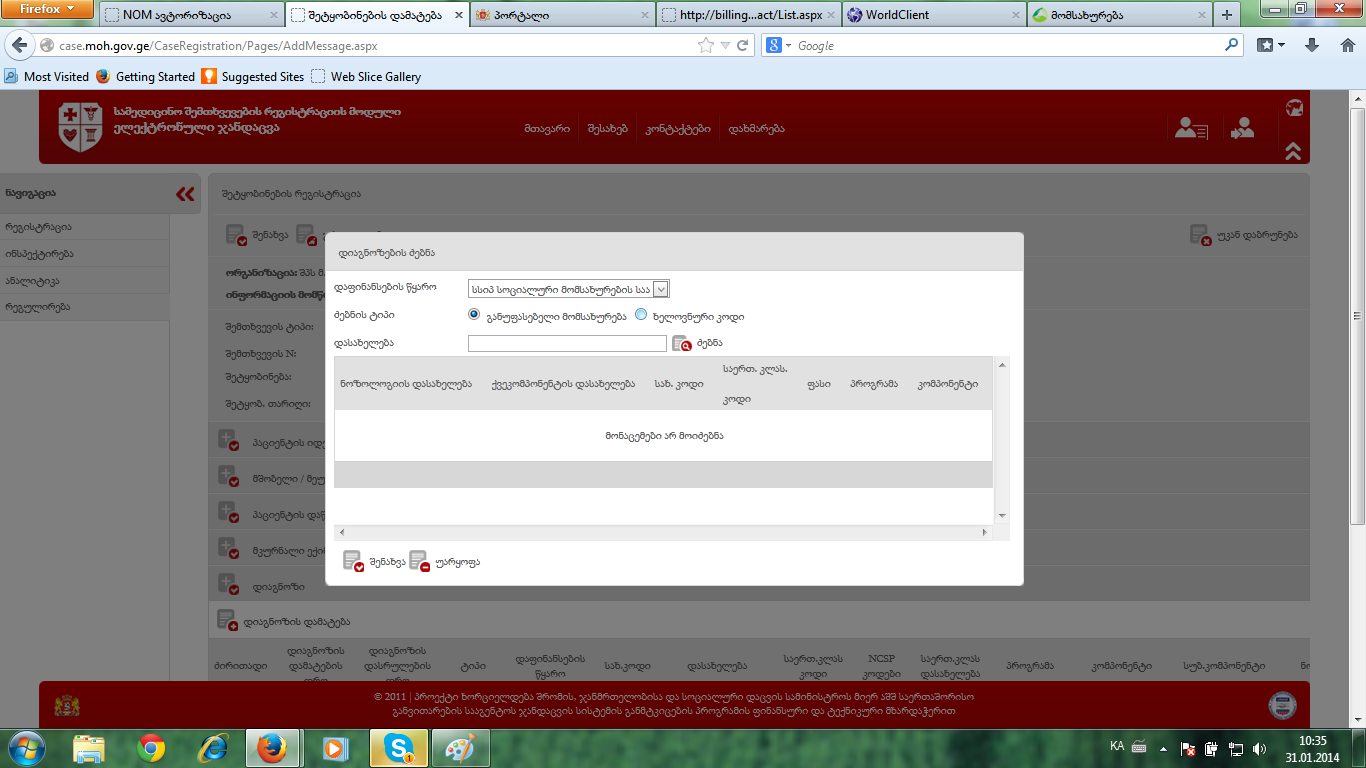Click the dialog horizontal scrollbar

pyautogui.click(x=661, y=533)
